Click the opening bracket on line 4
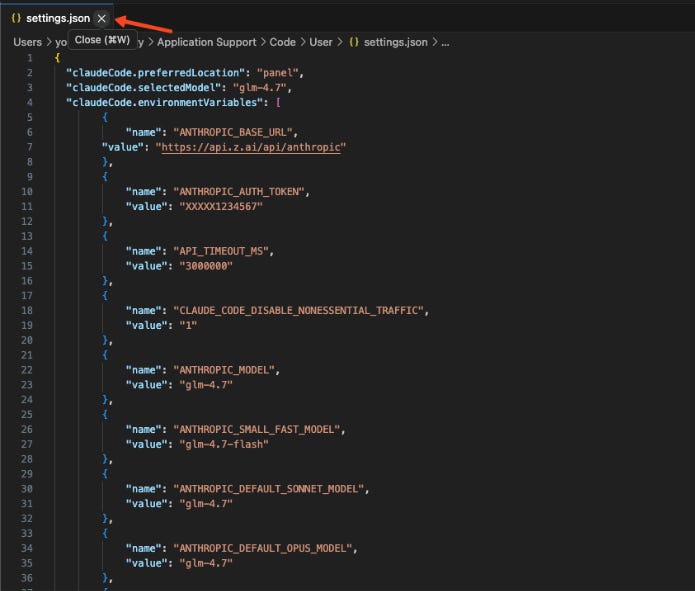This screenshot has width=695, height=591. 278,102
